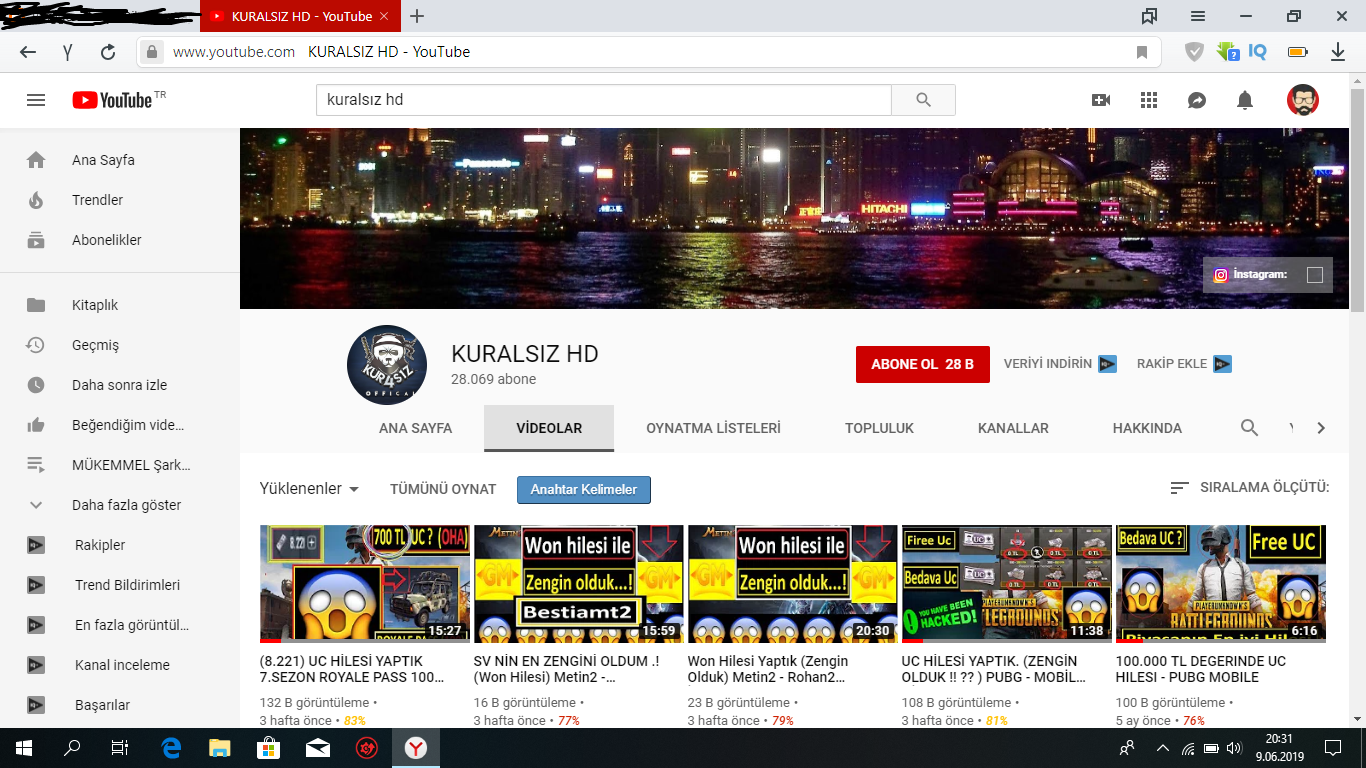Switch to ANA SAYFA channel tab

tap(415, 428)
